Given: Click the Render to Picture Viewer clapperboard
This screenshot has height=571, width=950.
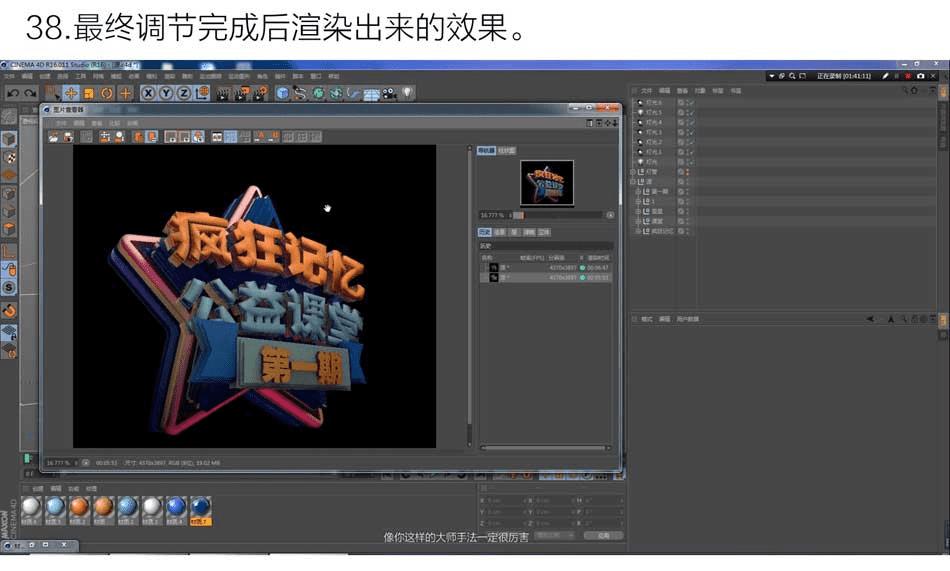Looking at the screenshot, I should coord(242,93).
